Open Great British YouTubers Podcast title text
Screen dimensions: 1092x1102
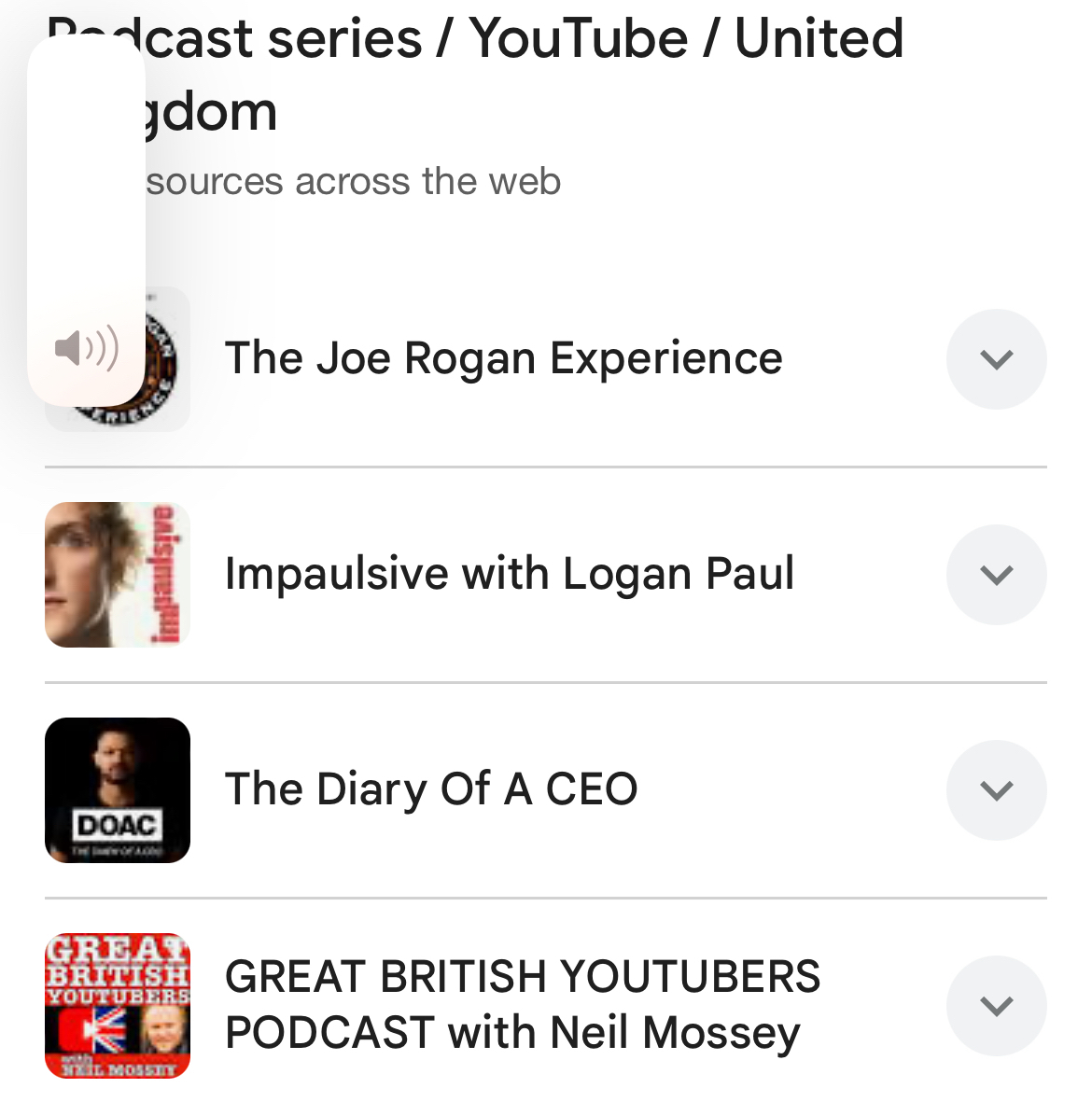(x=522, y=1004)
